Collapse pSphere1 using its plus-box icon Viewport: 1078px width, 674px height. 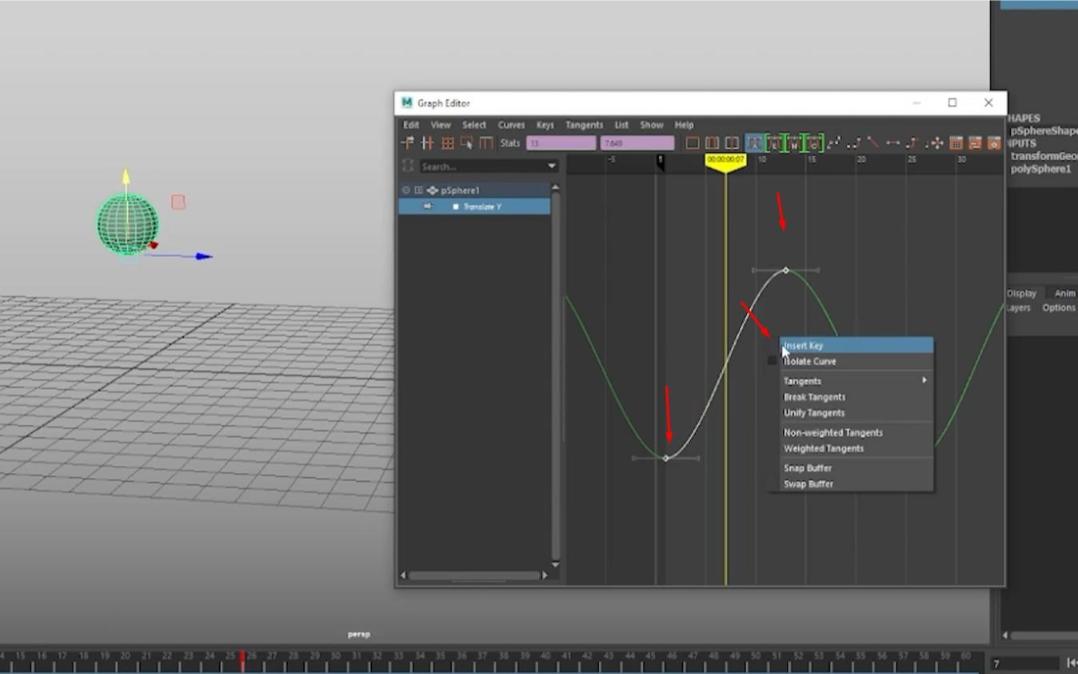pyautogui.click(x=418, y=191)
